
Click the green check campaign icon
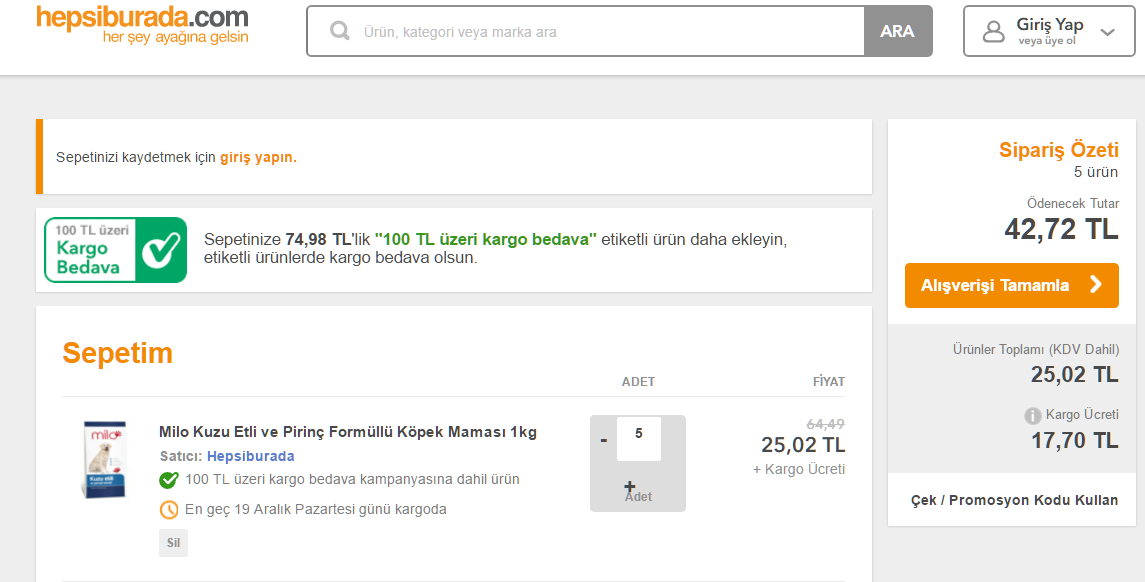tap(169, 480)
